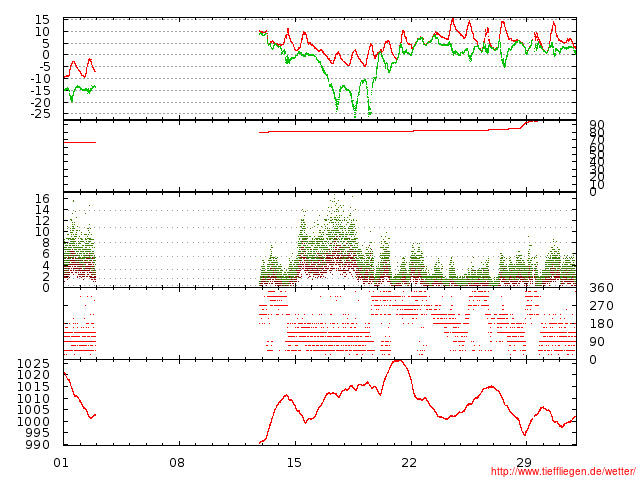Select the 1010 pressure axis label
Screen dimensions: 640x480
coord(33,398)
